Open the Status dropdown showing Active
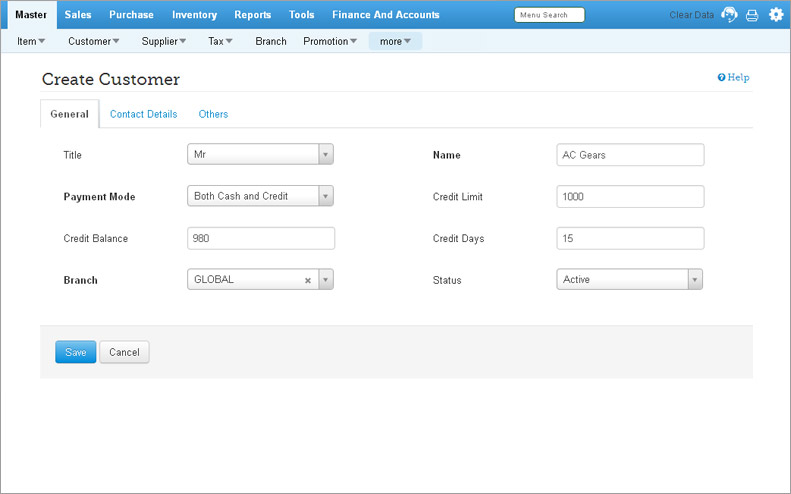Image resolution: width=791 pixels, height=494 pixels. tap(695, 280)
